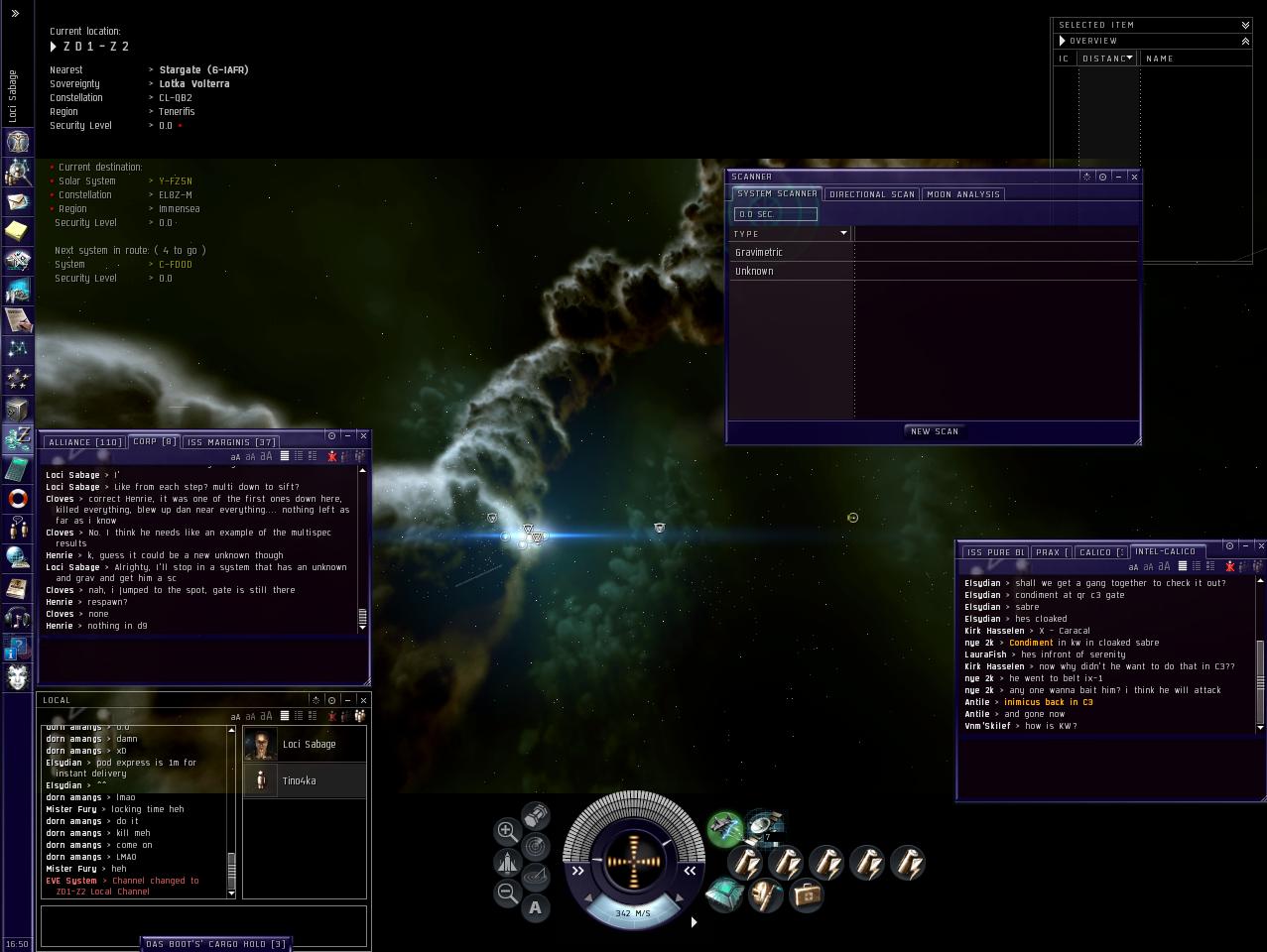The height and width of the screenshot is (952, 1267).
Task: Open the Distance column sort arrow
Action: click(x=1129, y=58)
